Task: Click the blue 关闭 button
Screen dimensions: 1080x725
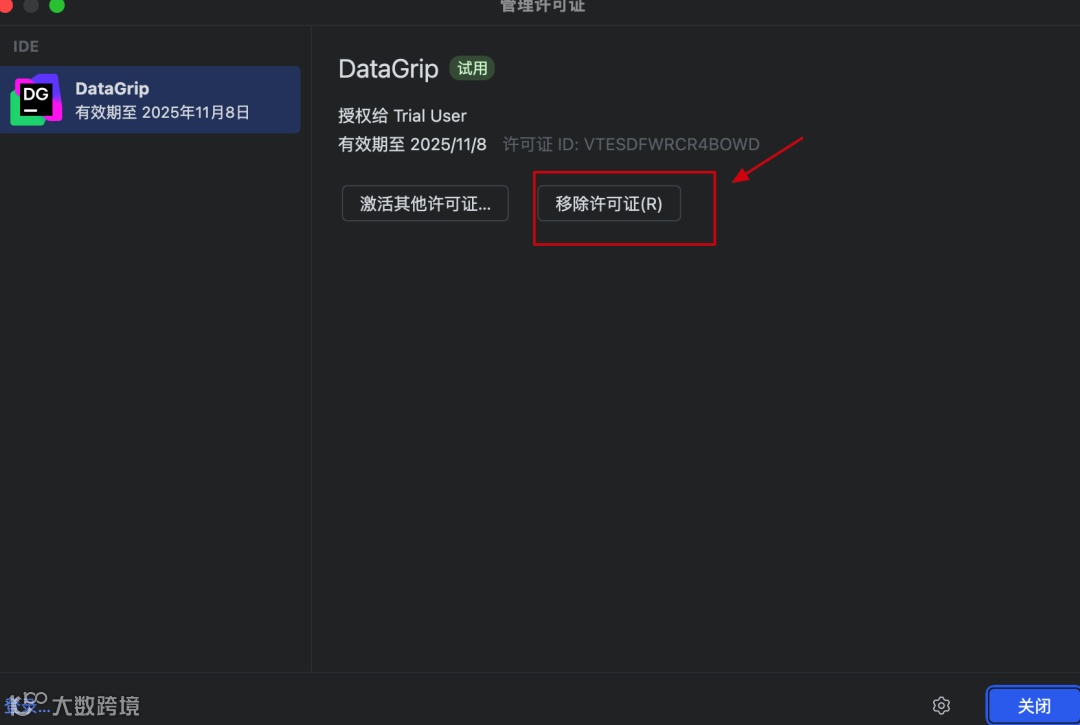Action: [1034, 706]
